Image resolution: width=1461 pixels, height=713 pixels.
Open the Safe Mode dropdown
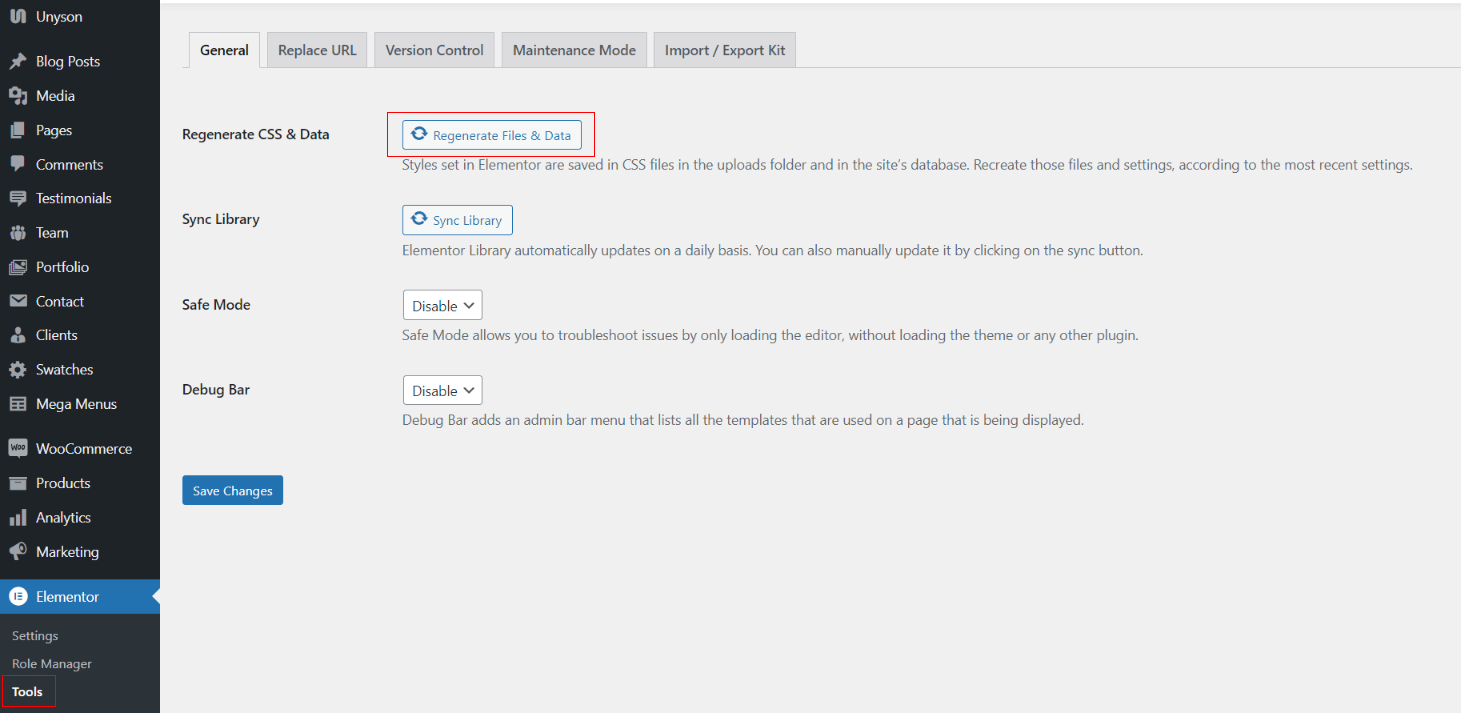tap(442, 306)
